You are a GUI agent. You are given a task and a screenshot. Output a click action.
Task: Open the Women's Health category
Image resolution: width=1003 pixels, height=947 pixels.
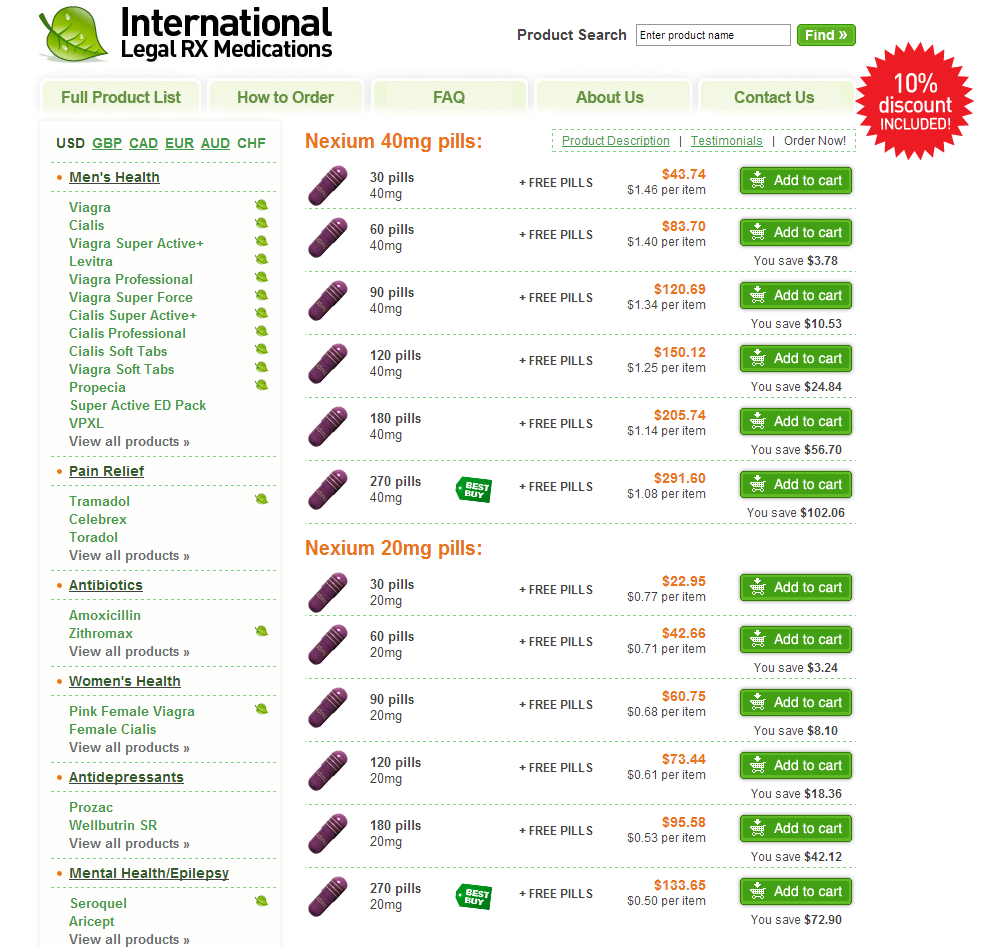click(x=125, y=681)
